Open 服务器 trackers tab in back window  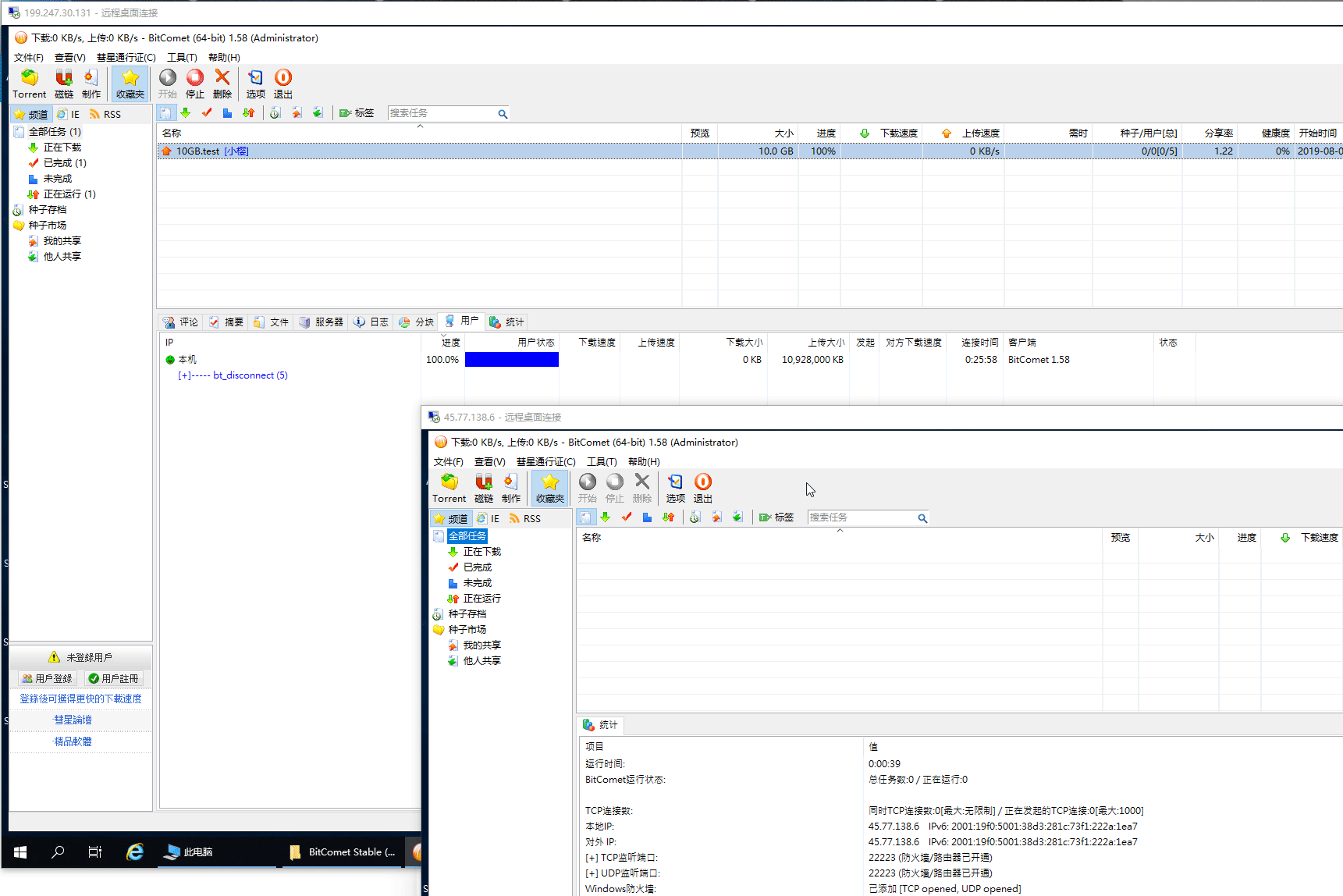coord(322,322)
